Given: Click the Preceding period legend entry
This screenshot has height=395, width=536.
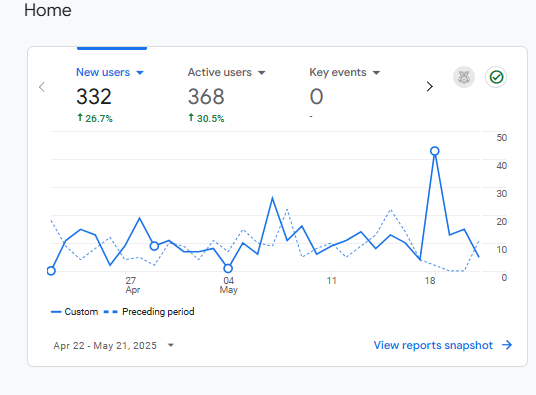Looking at the screenshot, I should coord(149,312).
